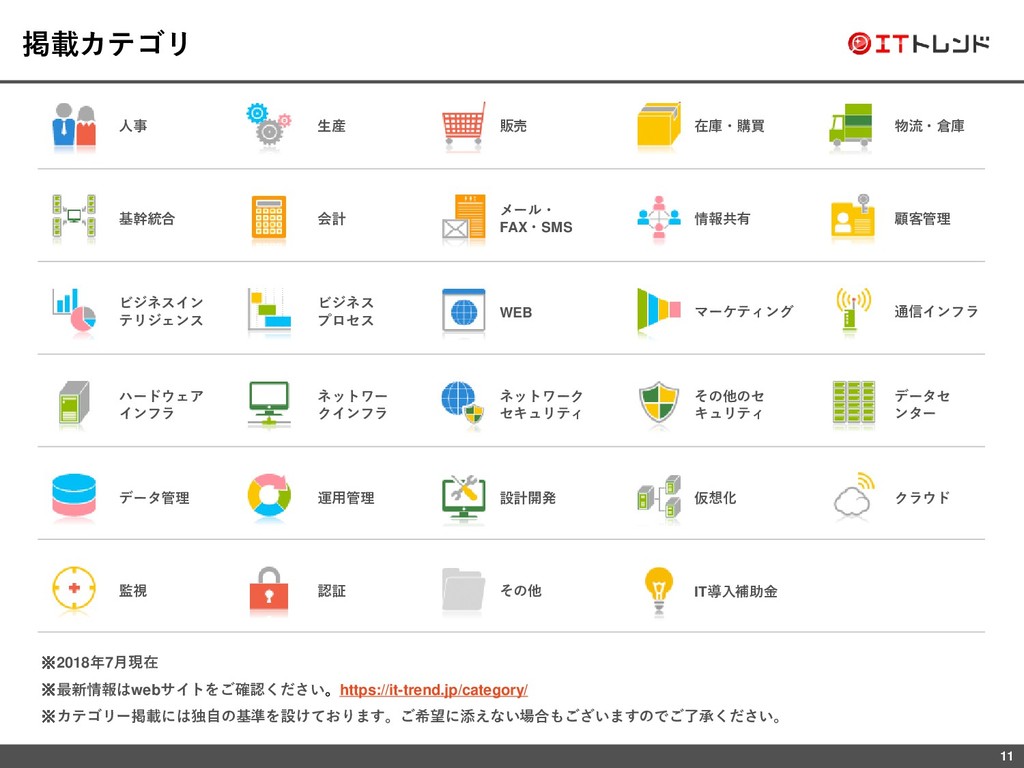Click the マーケティング category label

pos(744,312)
